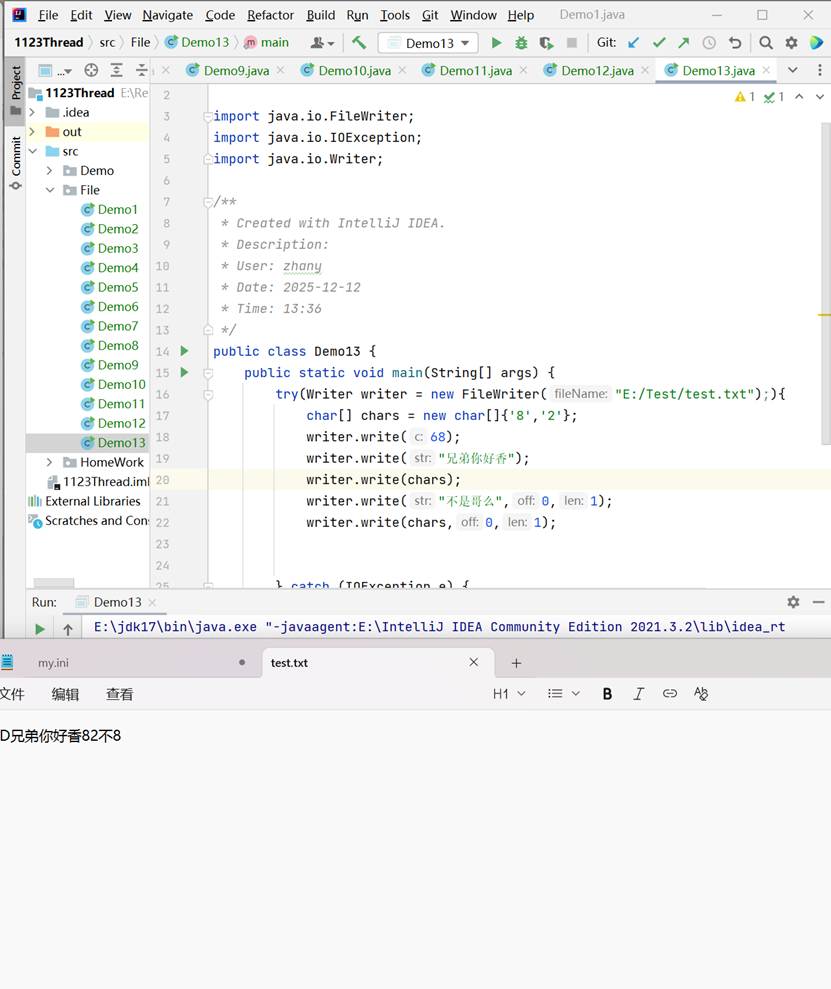
Task: Close the Demo10.java tab
Action: coord(402,70)
